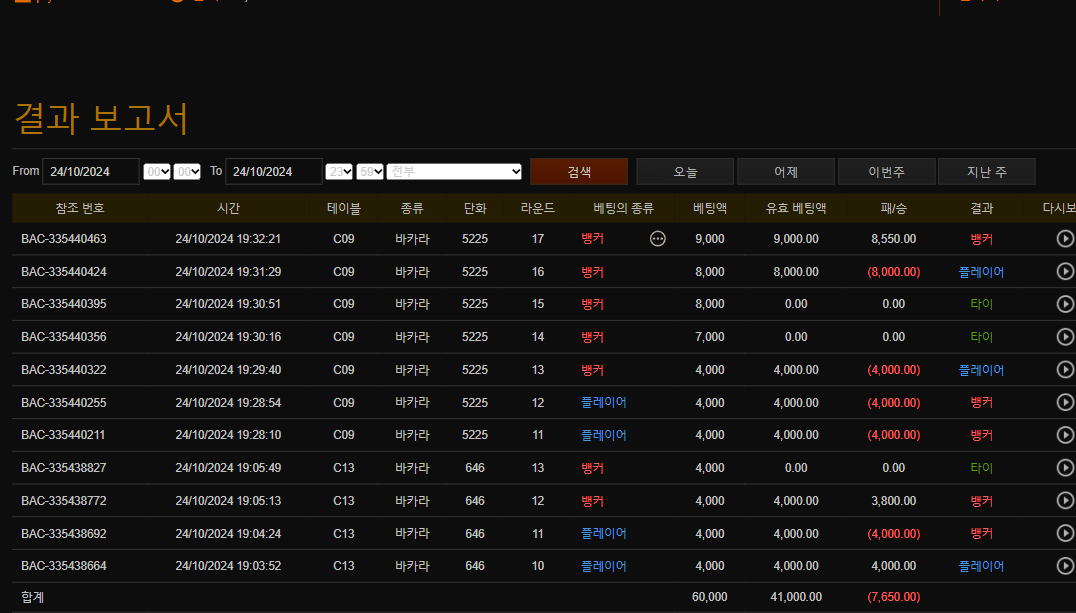
Task: Click the From date input field
Action: [91, 172]
